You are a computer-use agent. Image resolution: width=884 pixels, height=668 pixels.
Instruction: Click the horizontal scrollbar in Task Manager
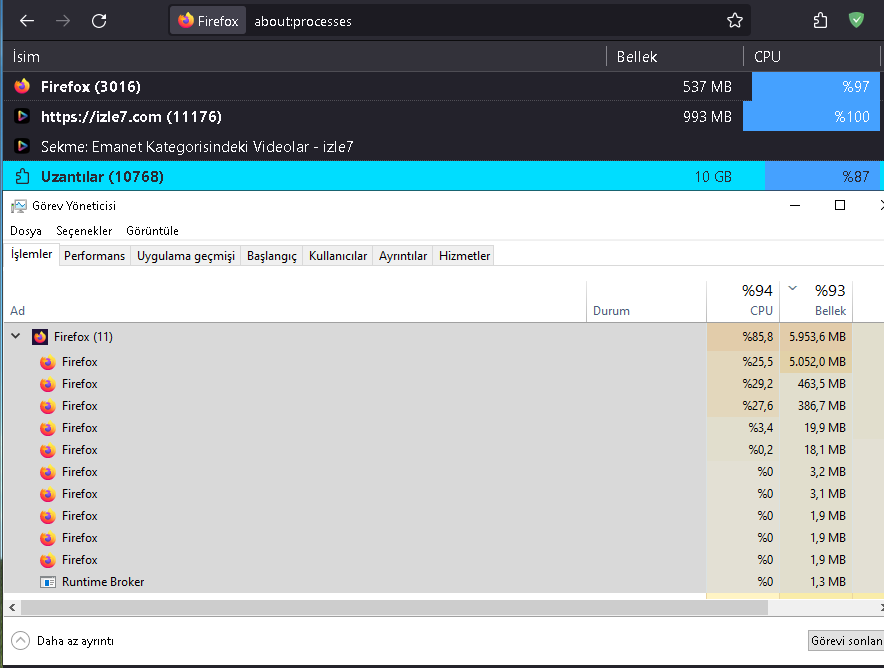tap(400, 607)
